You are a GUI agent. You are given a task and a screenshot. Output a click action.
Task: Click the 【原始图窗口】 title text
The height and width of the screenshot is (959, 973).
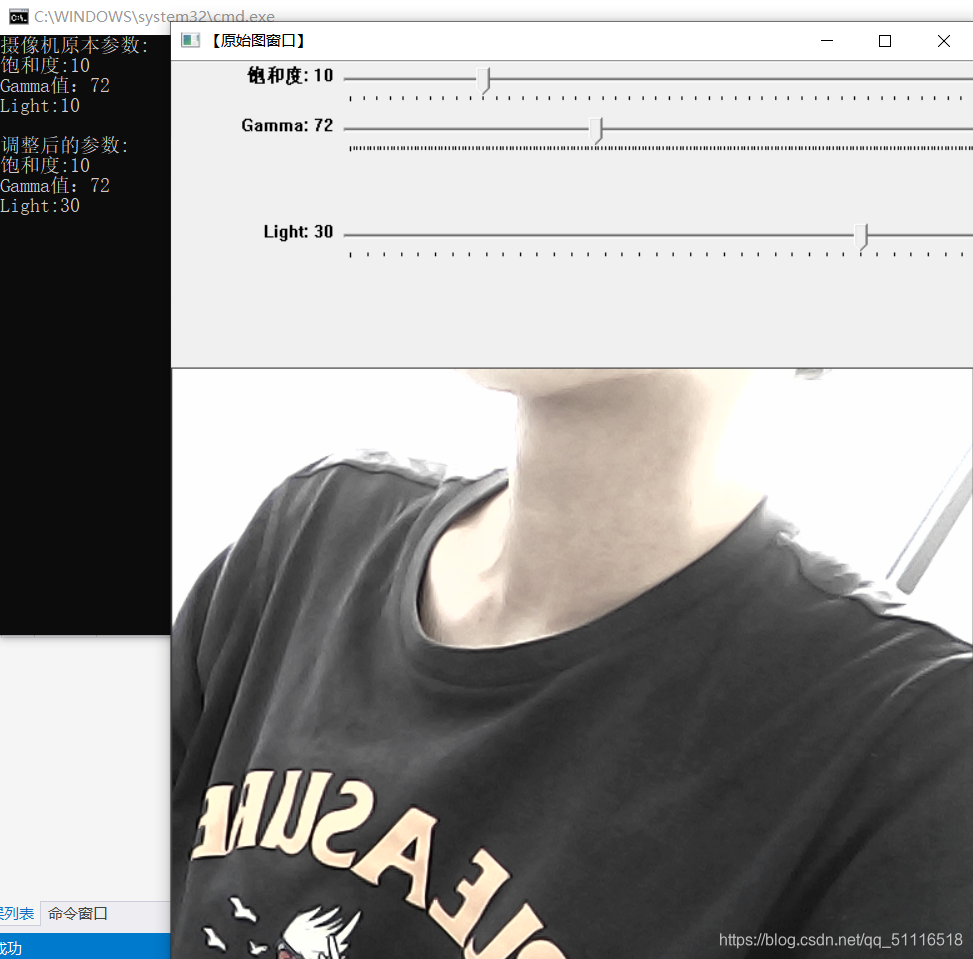point(258,41)
